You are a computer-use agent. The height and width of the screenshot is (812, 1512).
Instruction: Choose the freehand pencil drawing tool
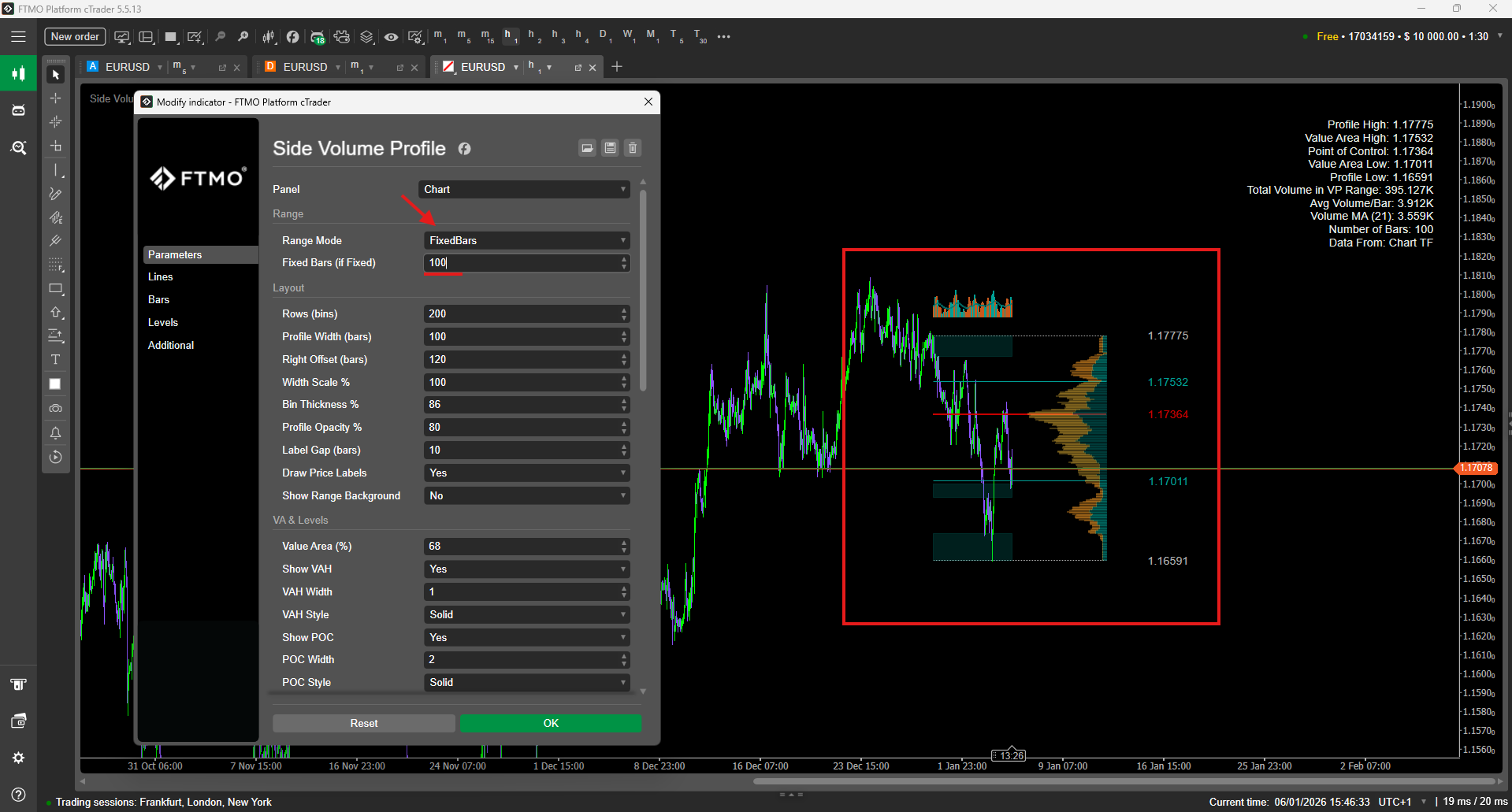coord(55,194)
